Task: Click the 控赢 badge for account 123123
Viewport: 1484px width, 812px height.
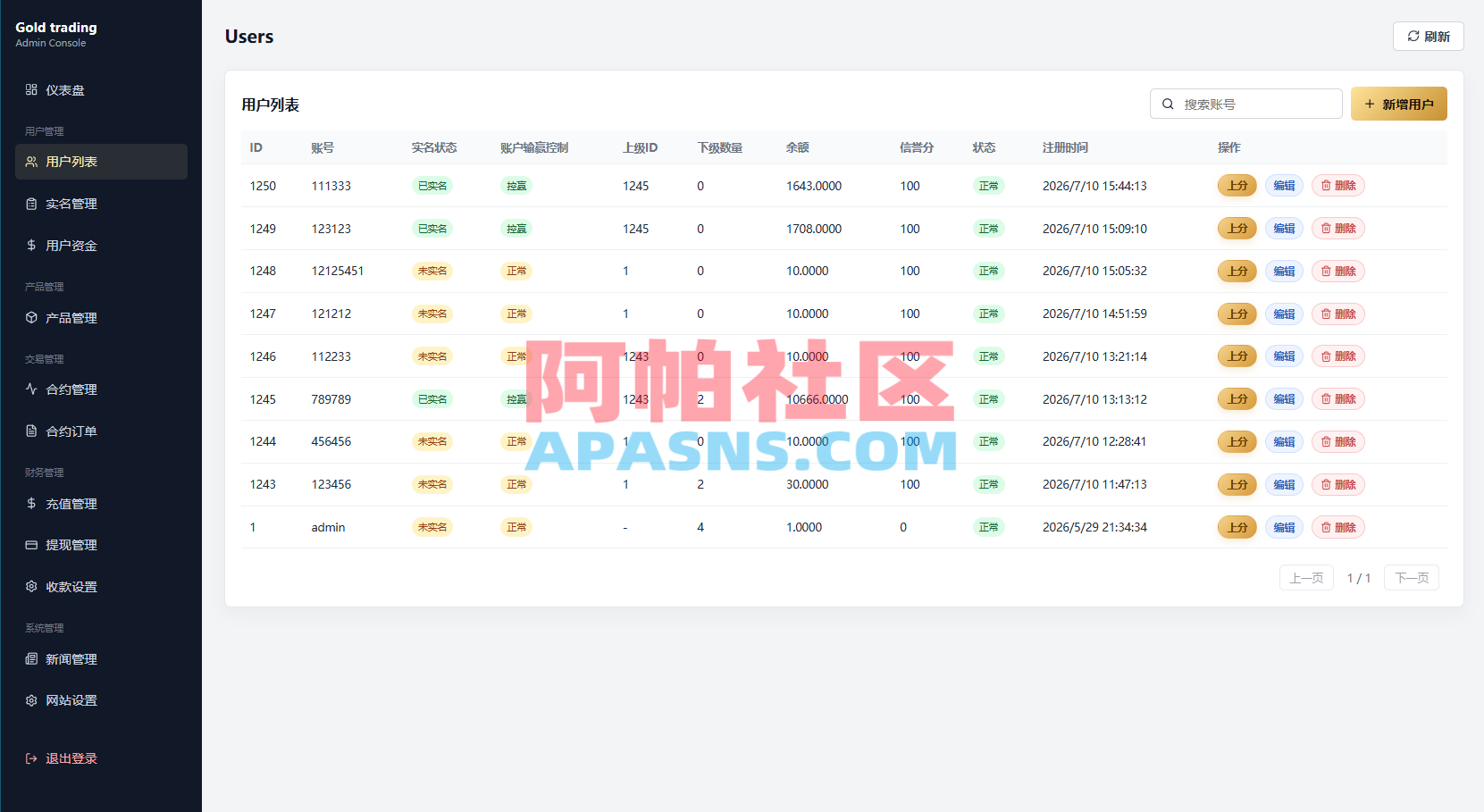Action: (516, 229)
